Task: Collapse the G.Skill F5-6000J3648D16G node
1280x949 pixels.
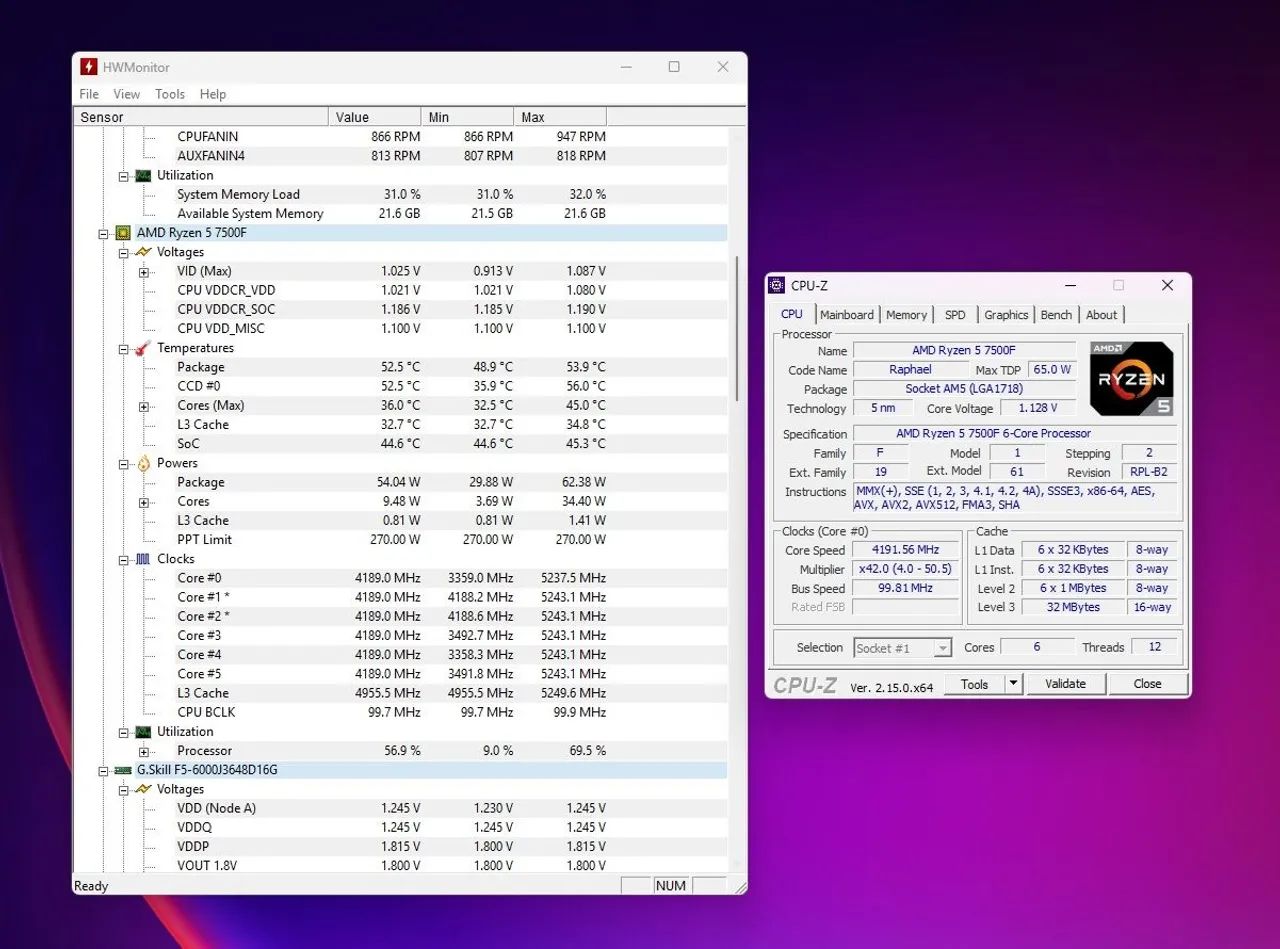Action: coord(104,771)
